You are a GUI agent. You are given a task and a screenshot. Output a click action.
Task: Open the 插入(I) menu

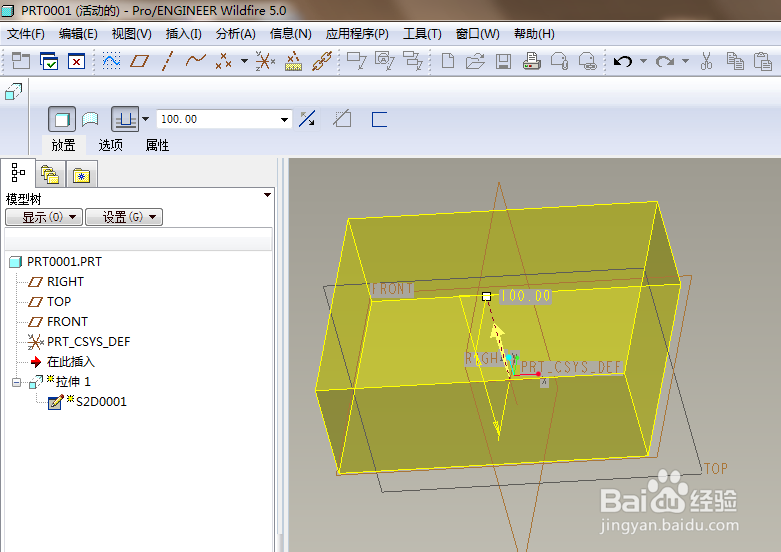click(x=183, y=34)
